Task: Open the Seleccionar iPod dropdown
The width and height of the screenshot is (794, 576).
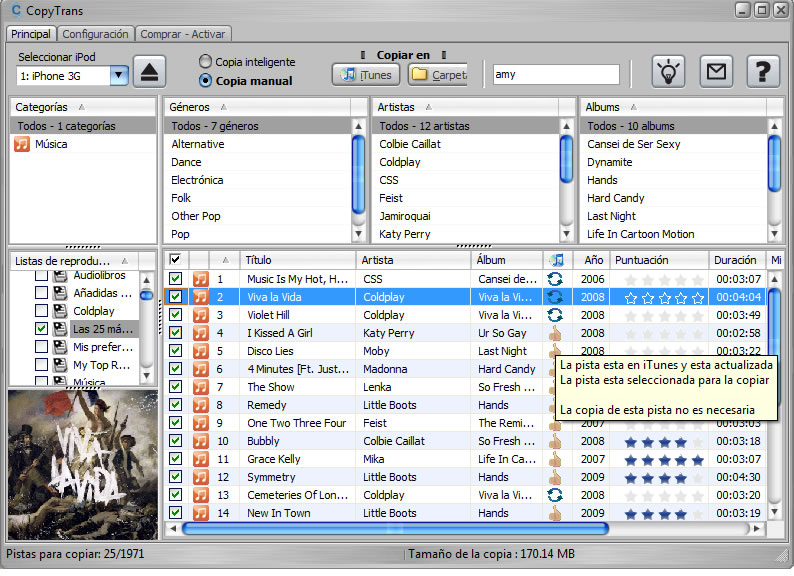Action: [119, 76]
